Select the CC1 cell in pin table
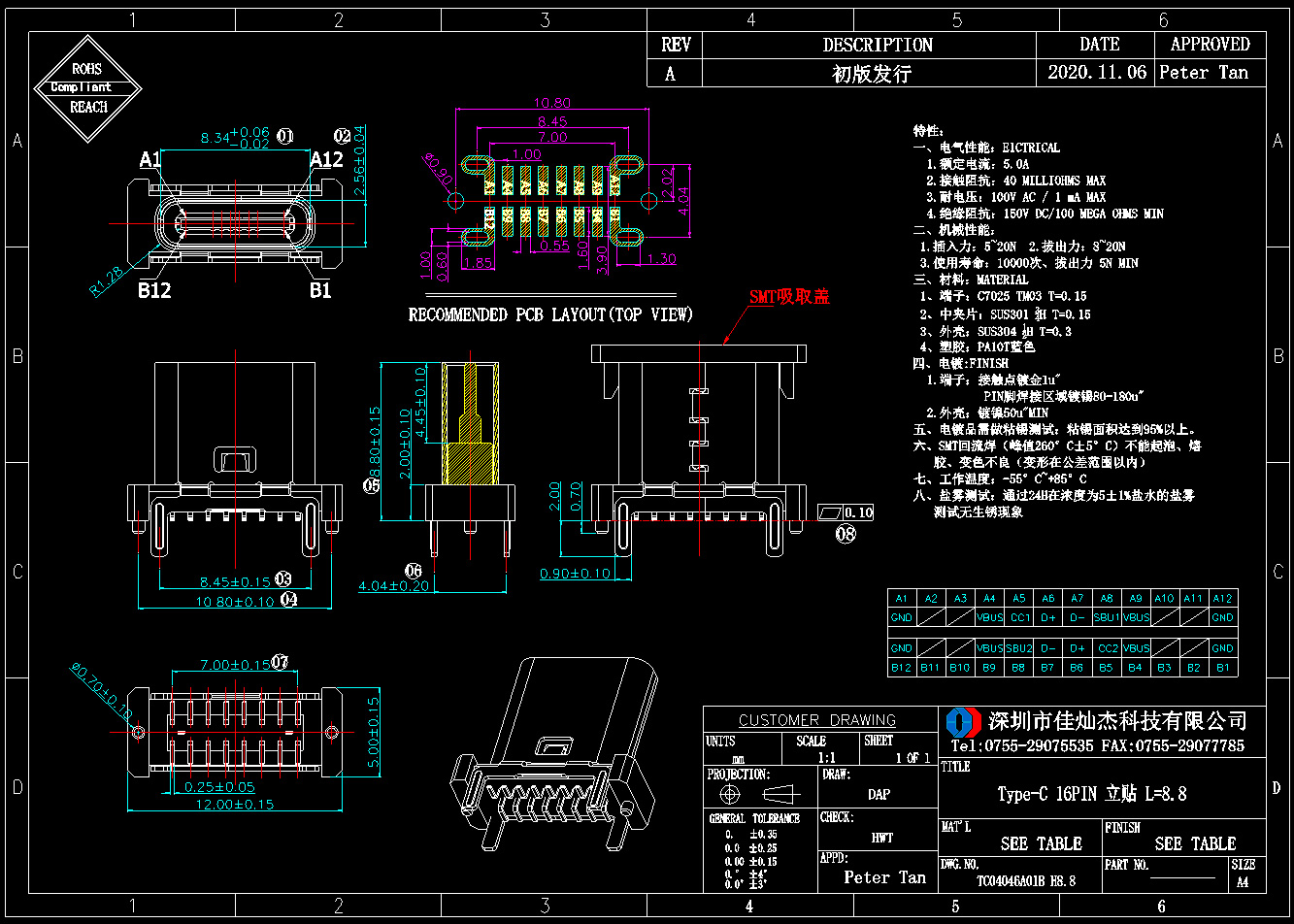 1018,617
